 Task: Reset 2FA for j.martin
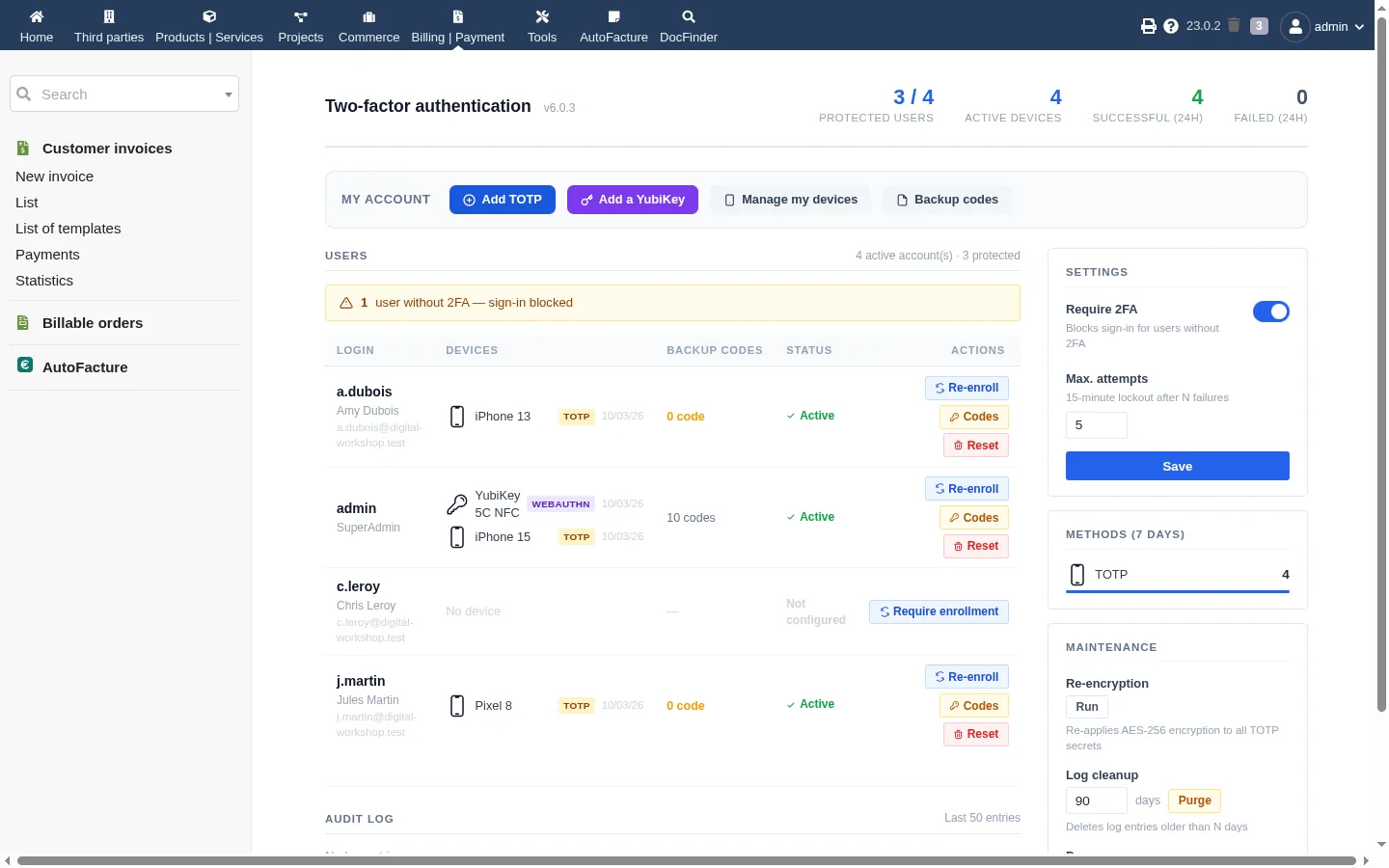(x=976, y=734)
